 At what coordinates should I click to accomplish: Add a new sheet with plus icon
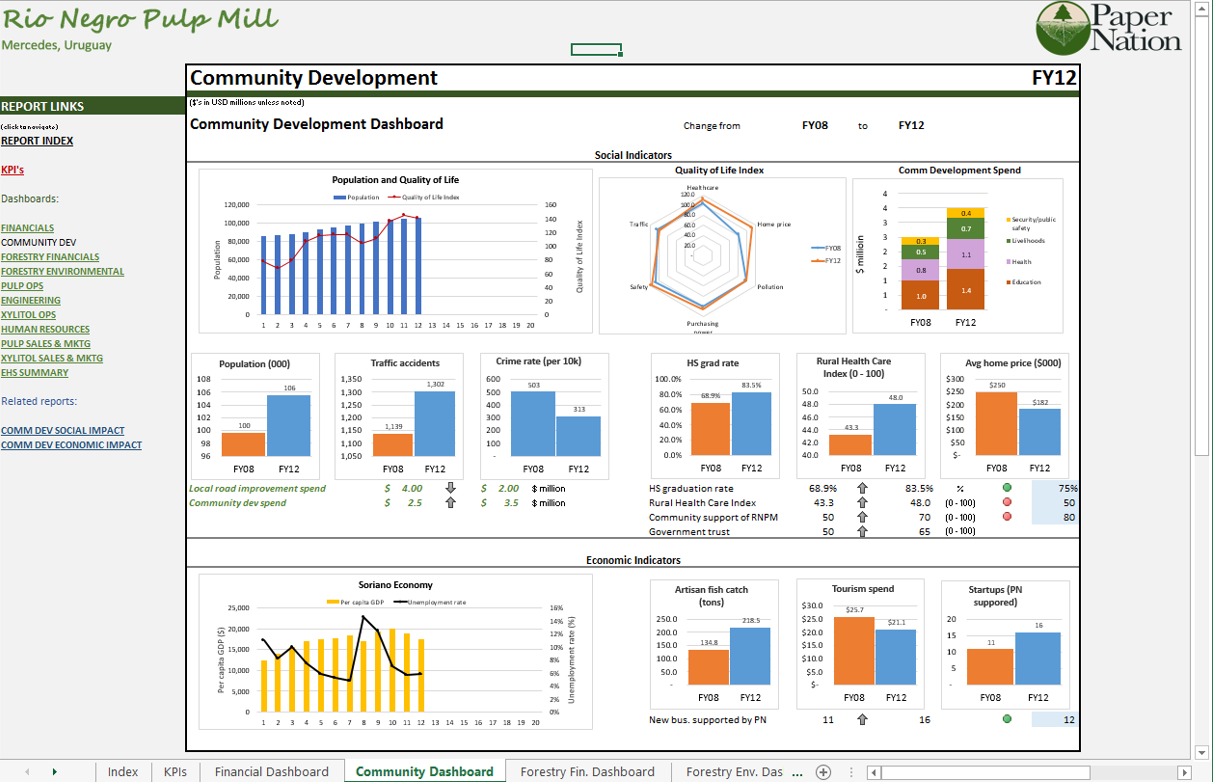(x=824, y=772)
